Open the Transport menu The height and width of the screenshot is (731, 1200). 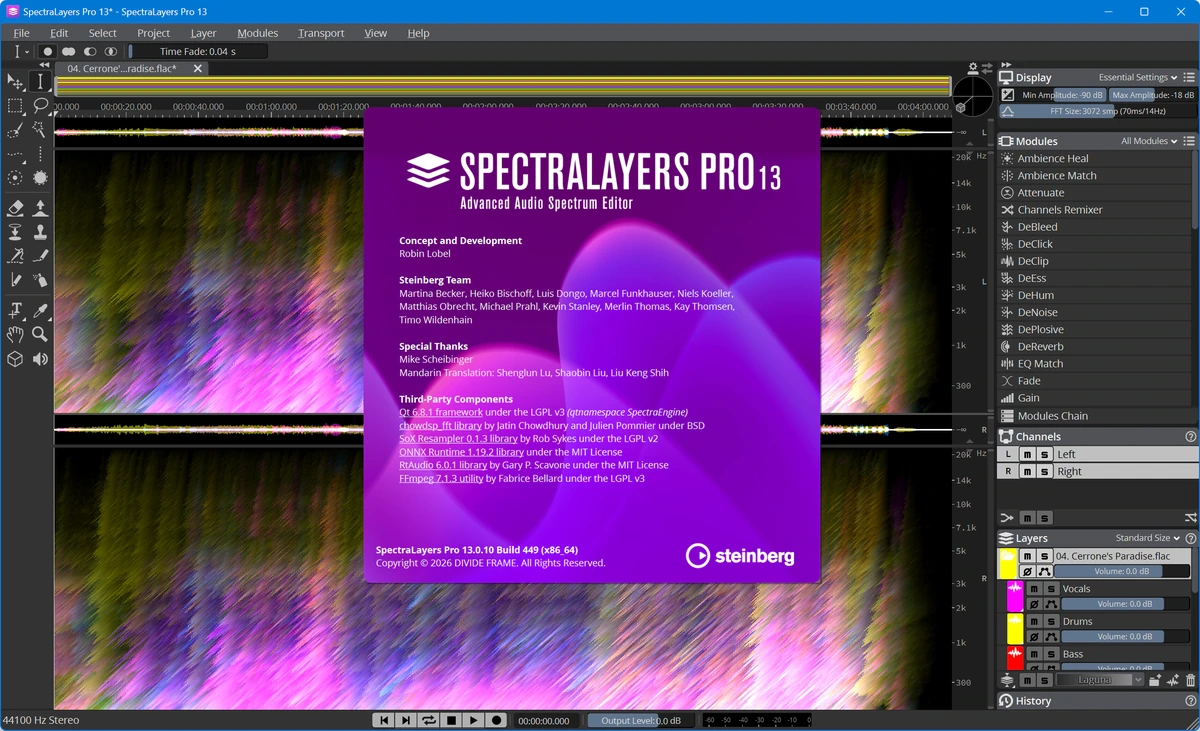(321, 33)
